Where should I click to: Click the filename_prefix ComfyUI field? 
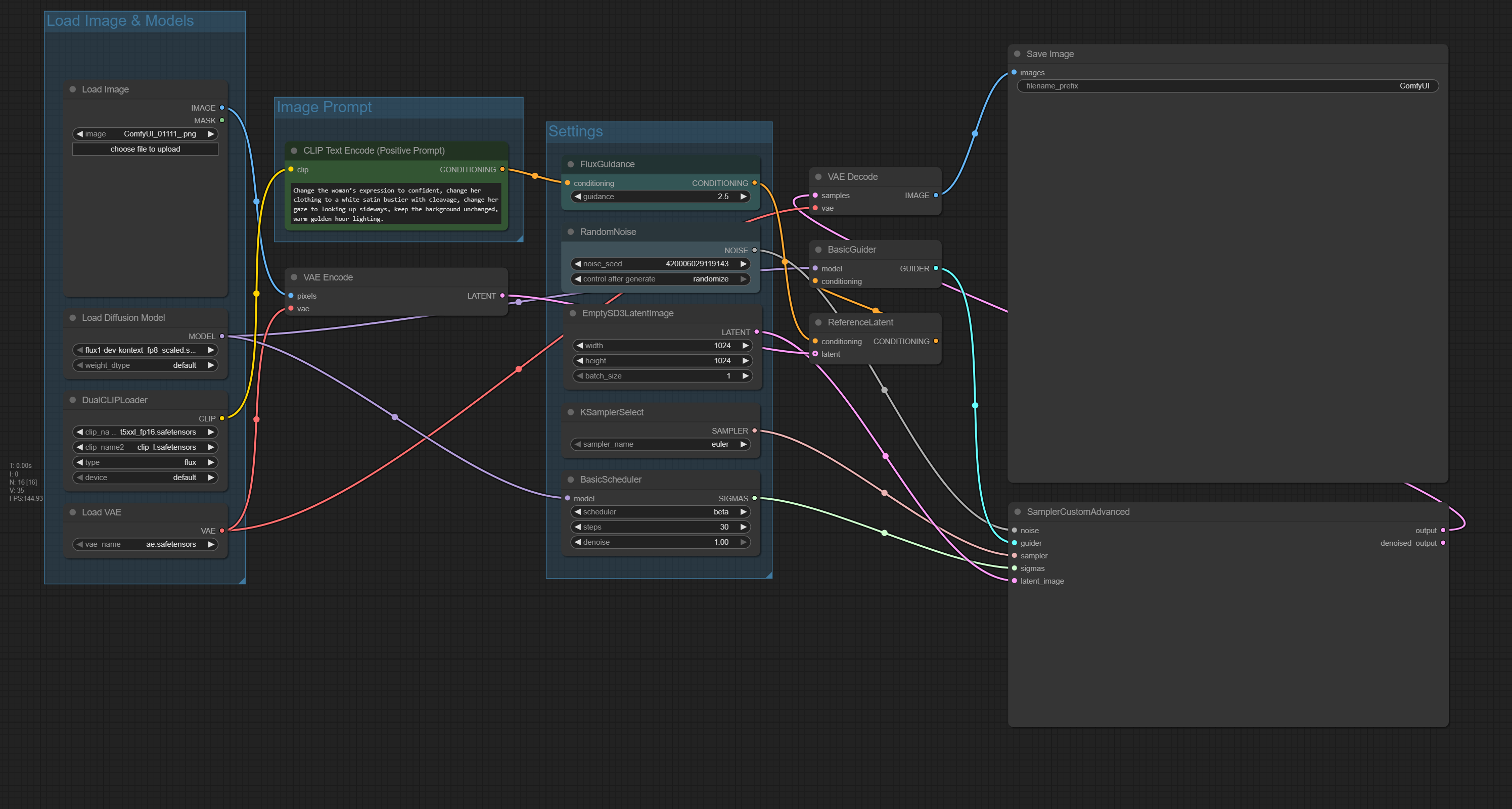pyautogui.click(x=1228, y=86)
